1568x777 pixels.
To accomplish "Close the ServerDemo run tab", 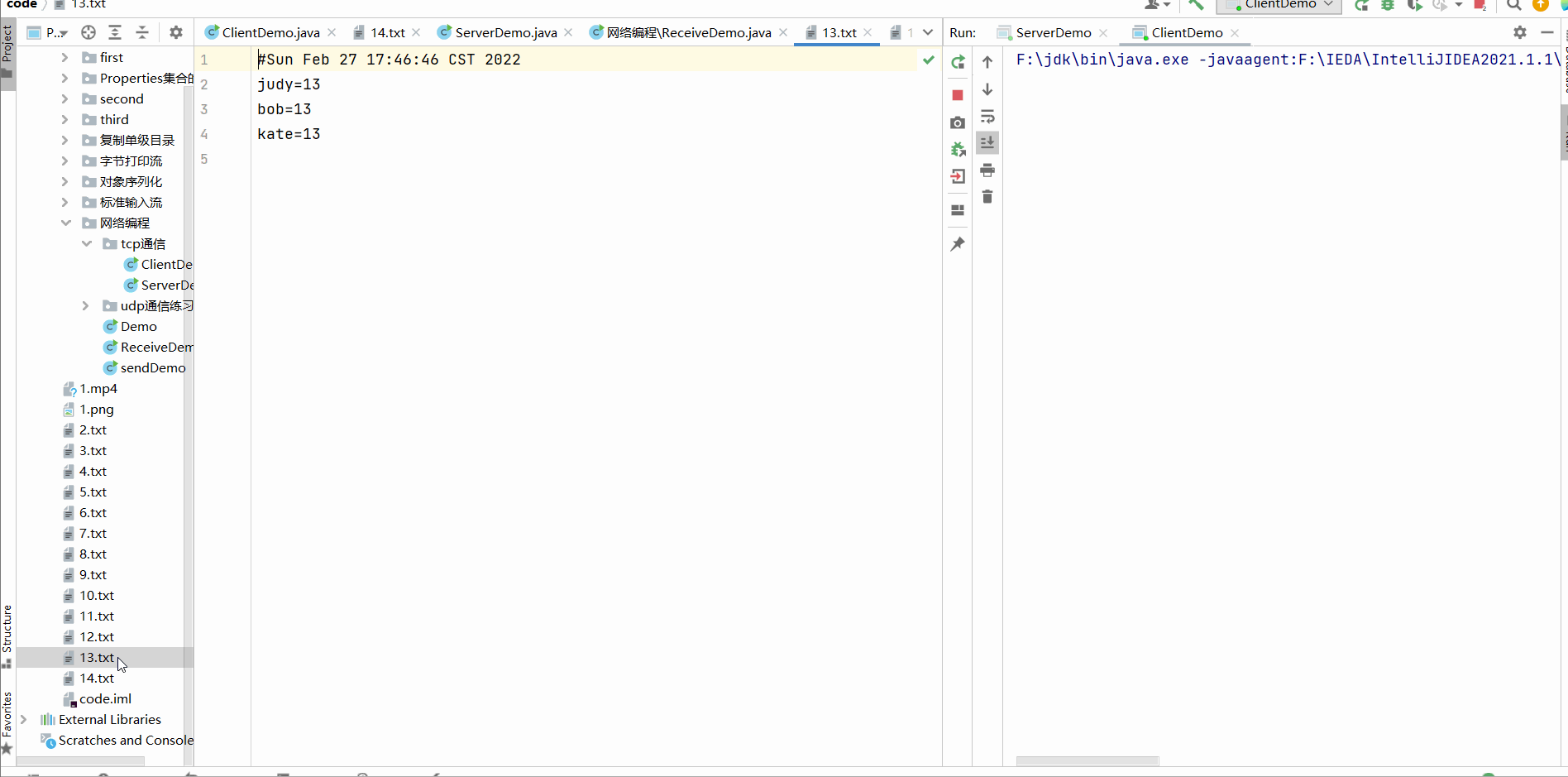I will pos(1103,32).
